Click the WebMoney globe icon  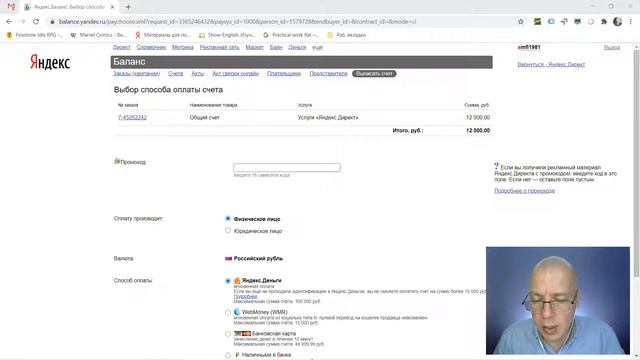(x=237, y=312)
